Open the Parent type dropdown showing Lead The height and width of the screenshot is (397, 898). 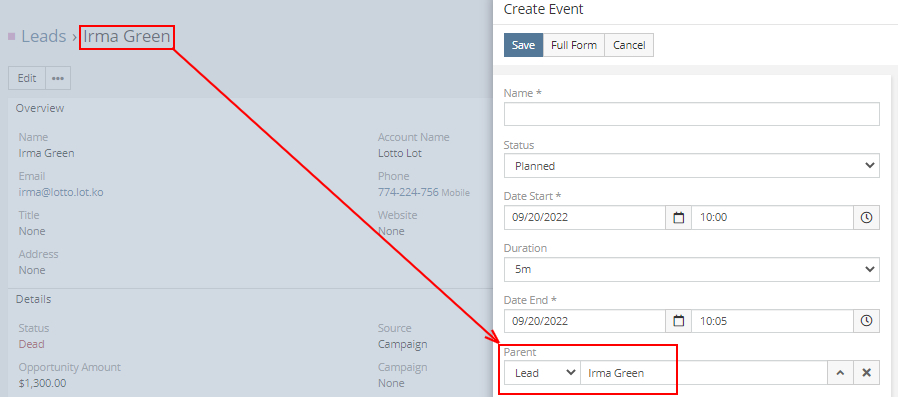tap(542, 373)
